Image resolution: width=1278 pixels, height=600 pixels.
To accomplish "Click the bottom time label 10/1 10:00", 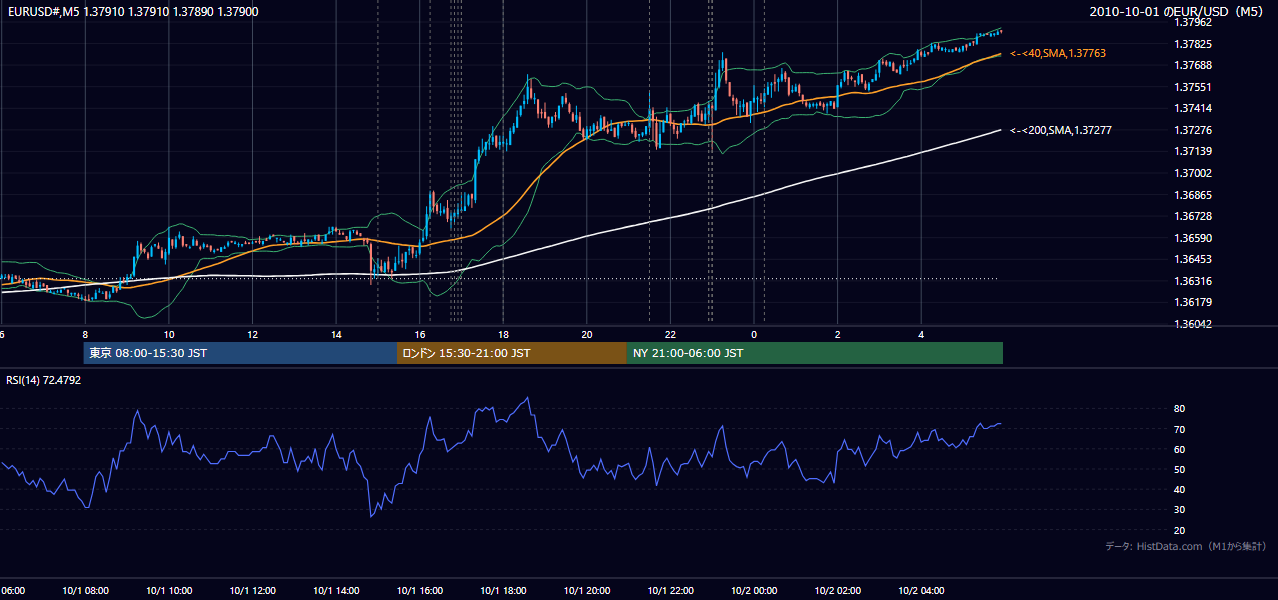I will coord(169,591).
